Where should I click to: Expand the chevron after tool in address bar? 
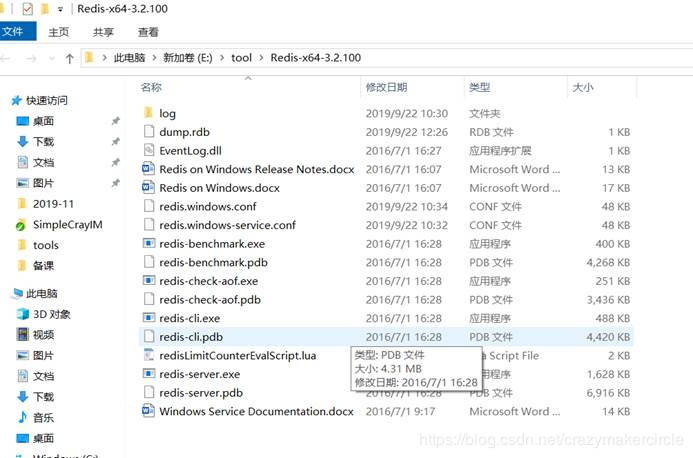click(261, 58)
